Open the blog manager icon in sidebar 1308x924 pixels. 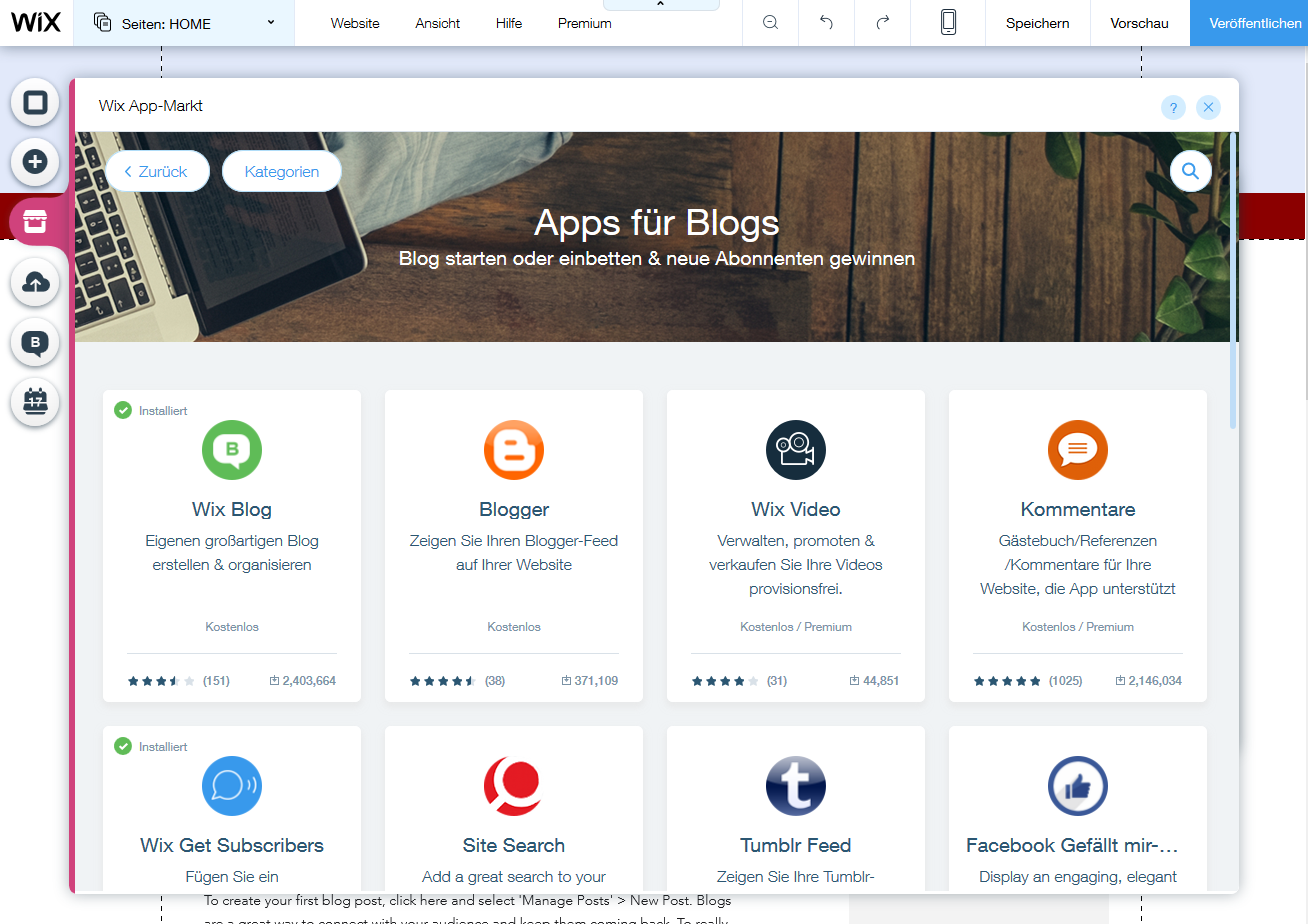tap(35, 343)
